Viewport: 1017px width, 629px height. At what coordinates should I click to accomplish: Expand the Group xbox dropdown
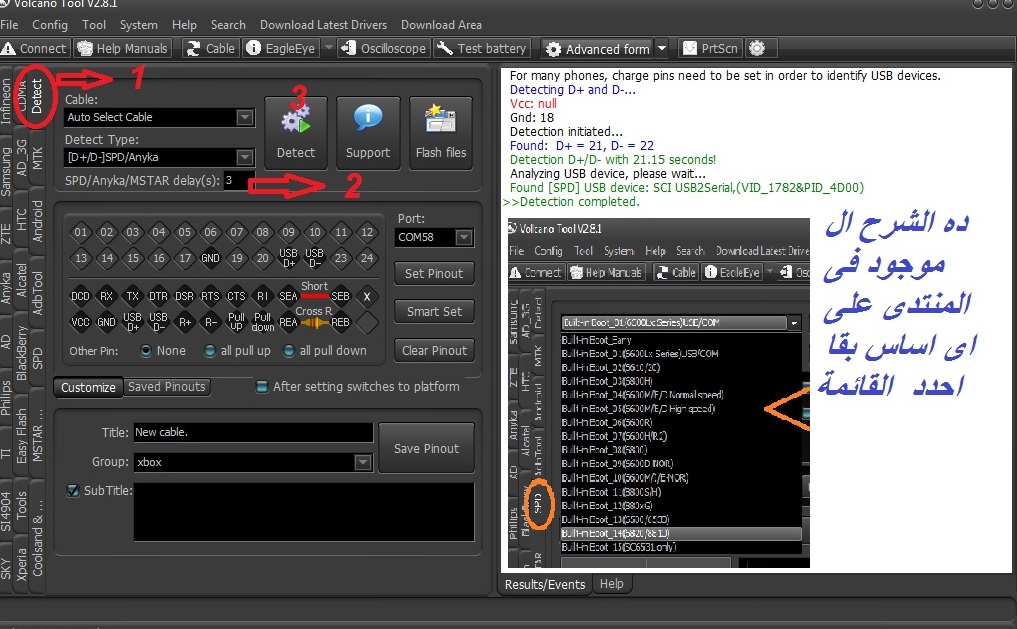pos(363,462)
